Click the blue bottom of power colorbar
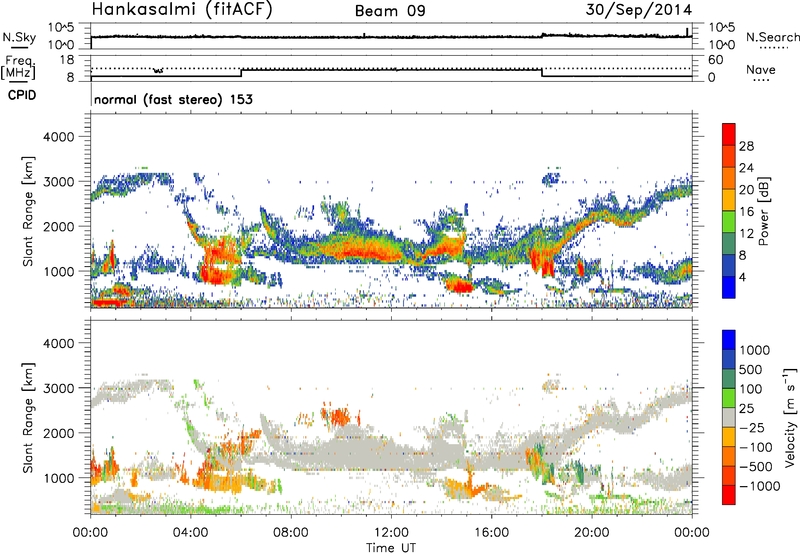Image resolution: width=800 pixels, height=554 pixels. [729, 287]
